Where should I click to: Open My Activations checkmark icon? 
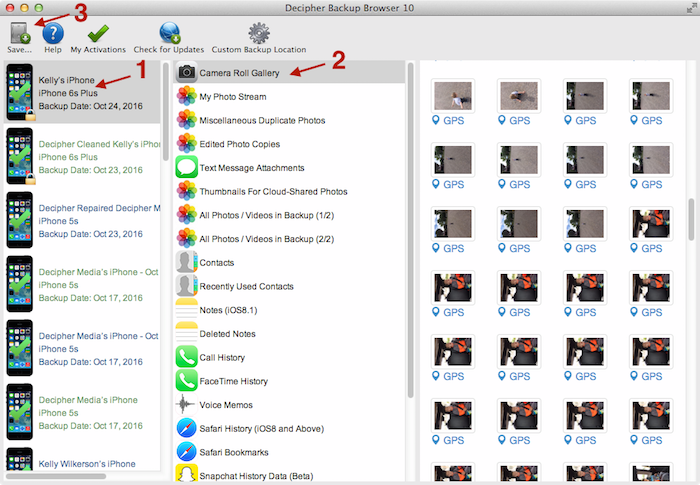pos(98,33)
